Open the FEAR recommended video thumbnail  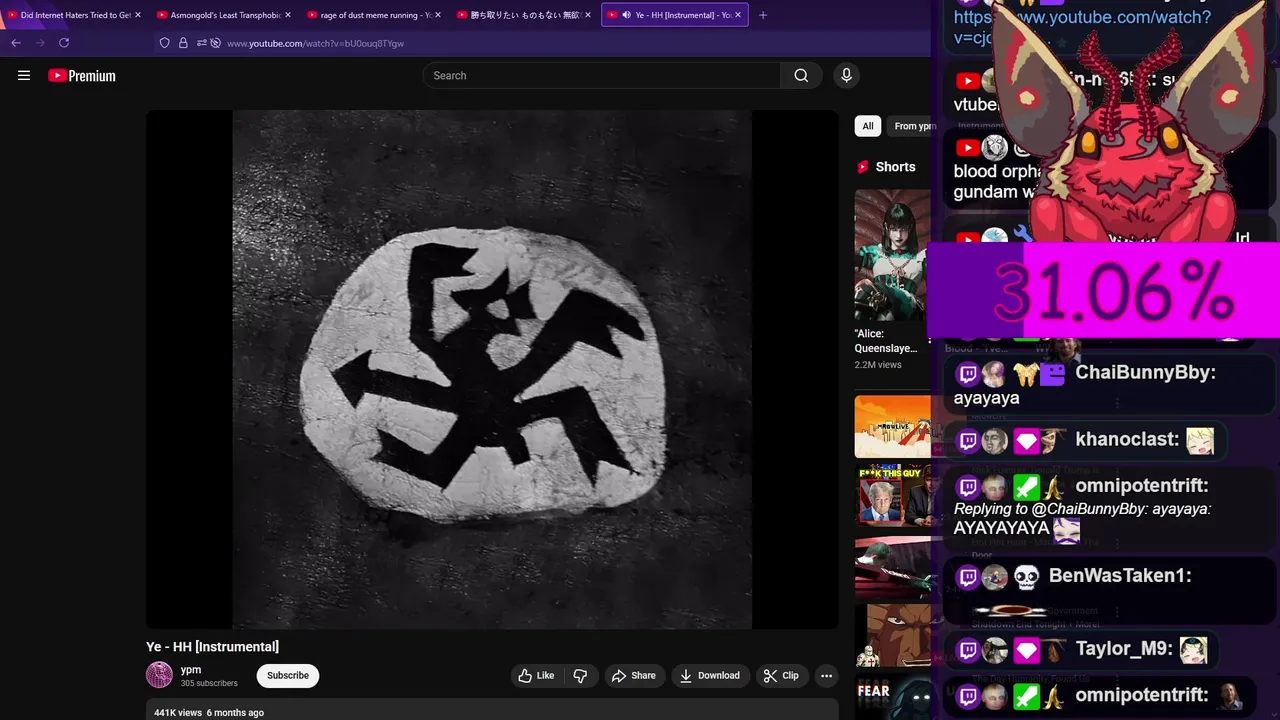coord(895,697)
